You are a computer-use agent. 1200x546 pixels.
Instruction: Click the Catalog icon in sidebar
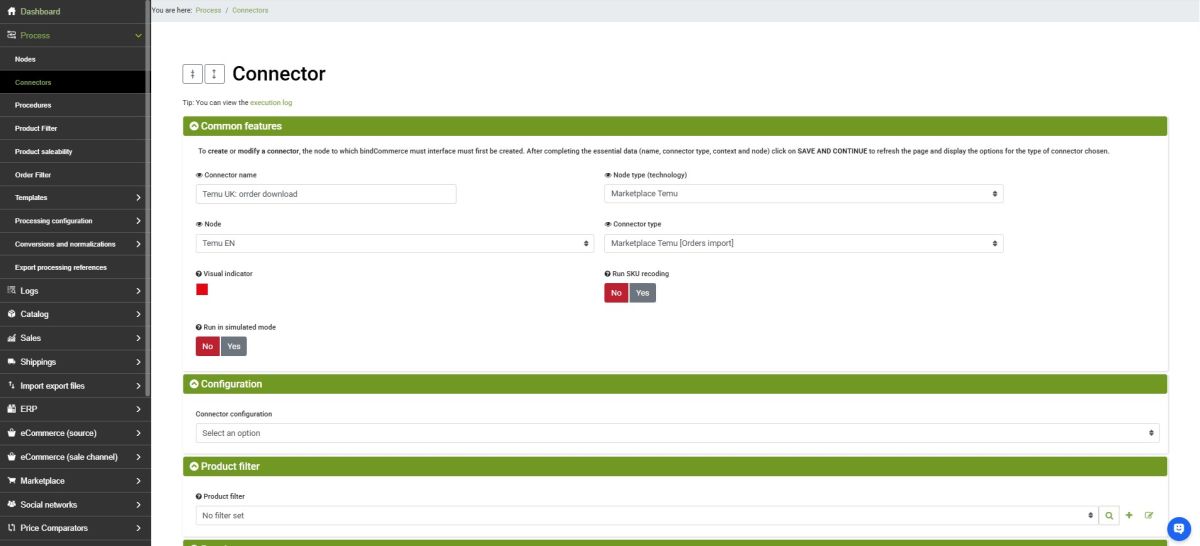coord(11,314)
